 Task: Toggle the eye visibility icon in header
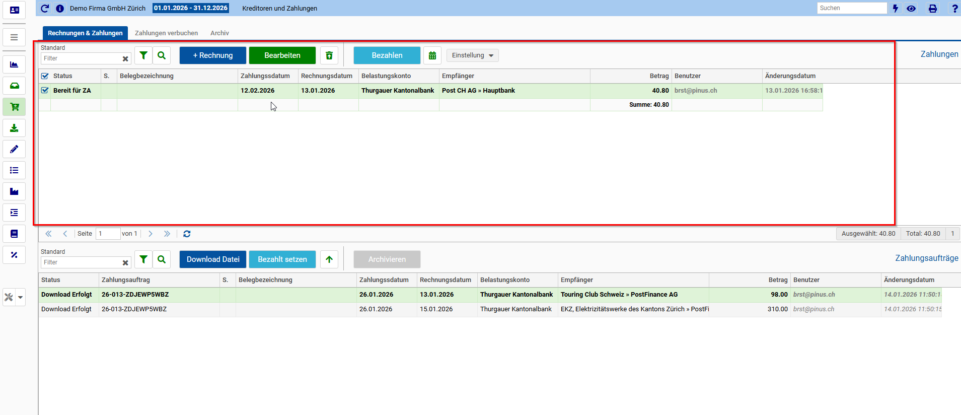pos(911,9)
